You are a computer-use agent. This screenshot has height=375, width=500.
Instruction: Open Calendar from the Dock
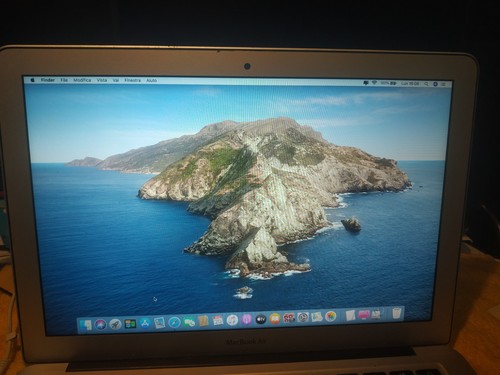click(218, 321)
